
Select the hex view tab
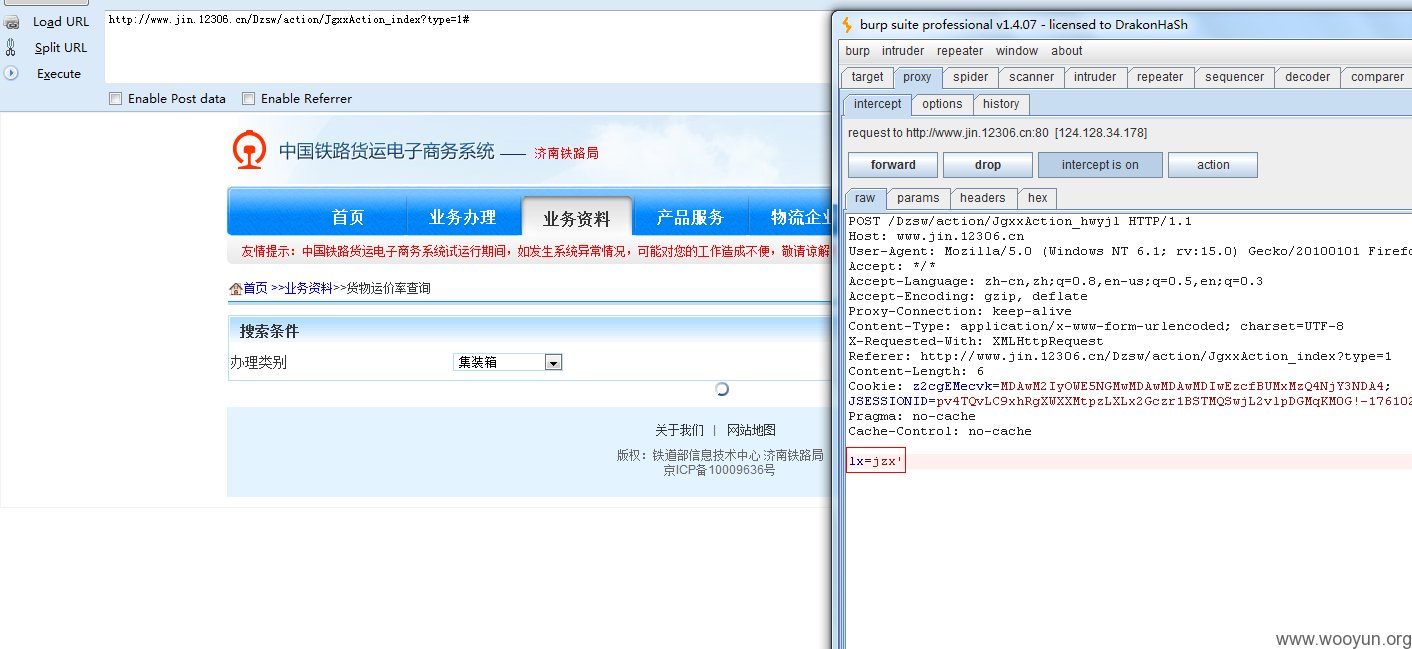pos(1037,198)
